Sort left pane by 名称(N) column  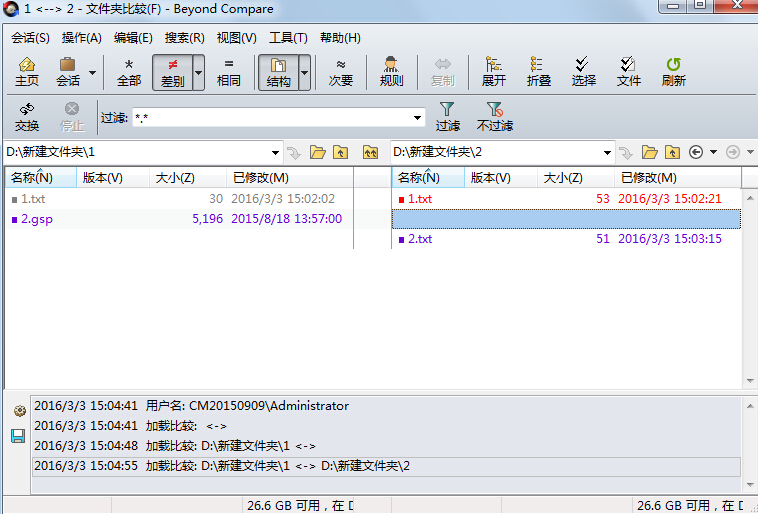(41, 178)
